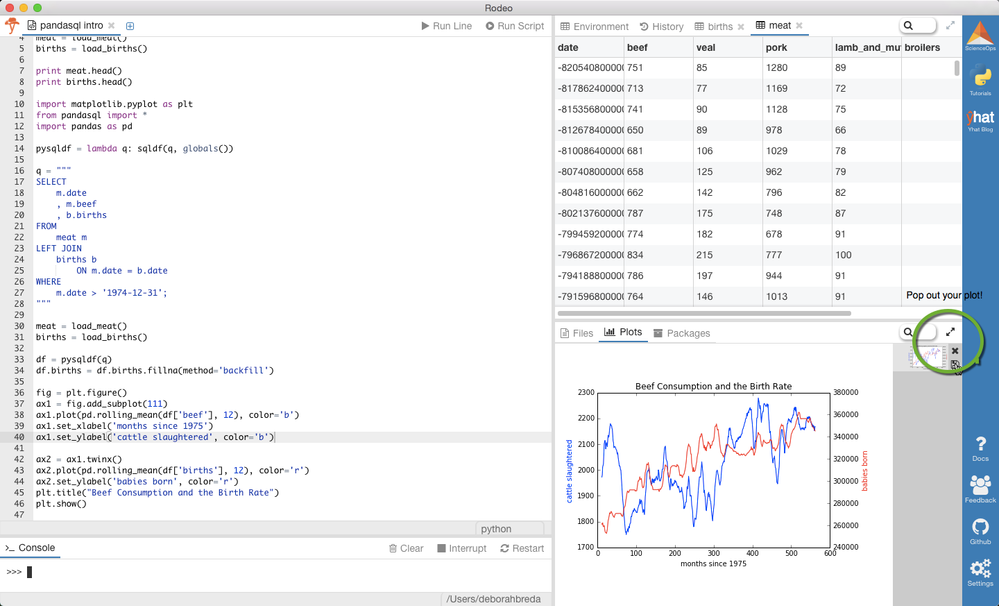Viewport: 999px width, 606px height.
Task: Close the pandasql intro editor tab
Action: (x=112, y=26)
